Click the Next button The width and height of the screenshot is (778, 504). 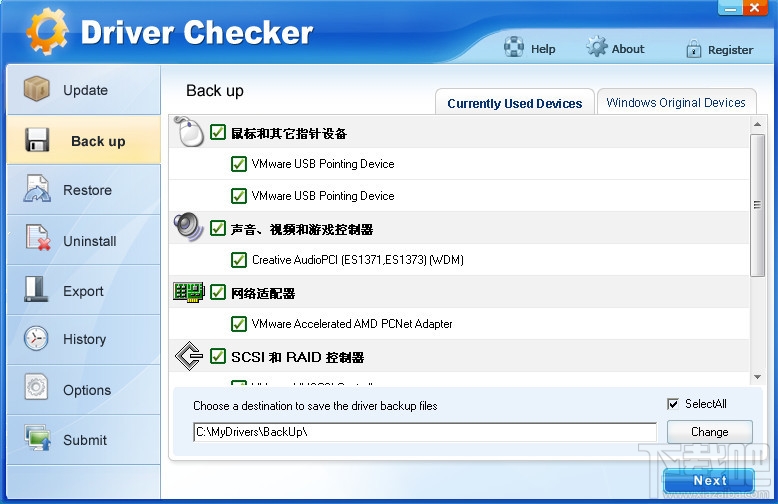click(710, 480)
